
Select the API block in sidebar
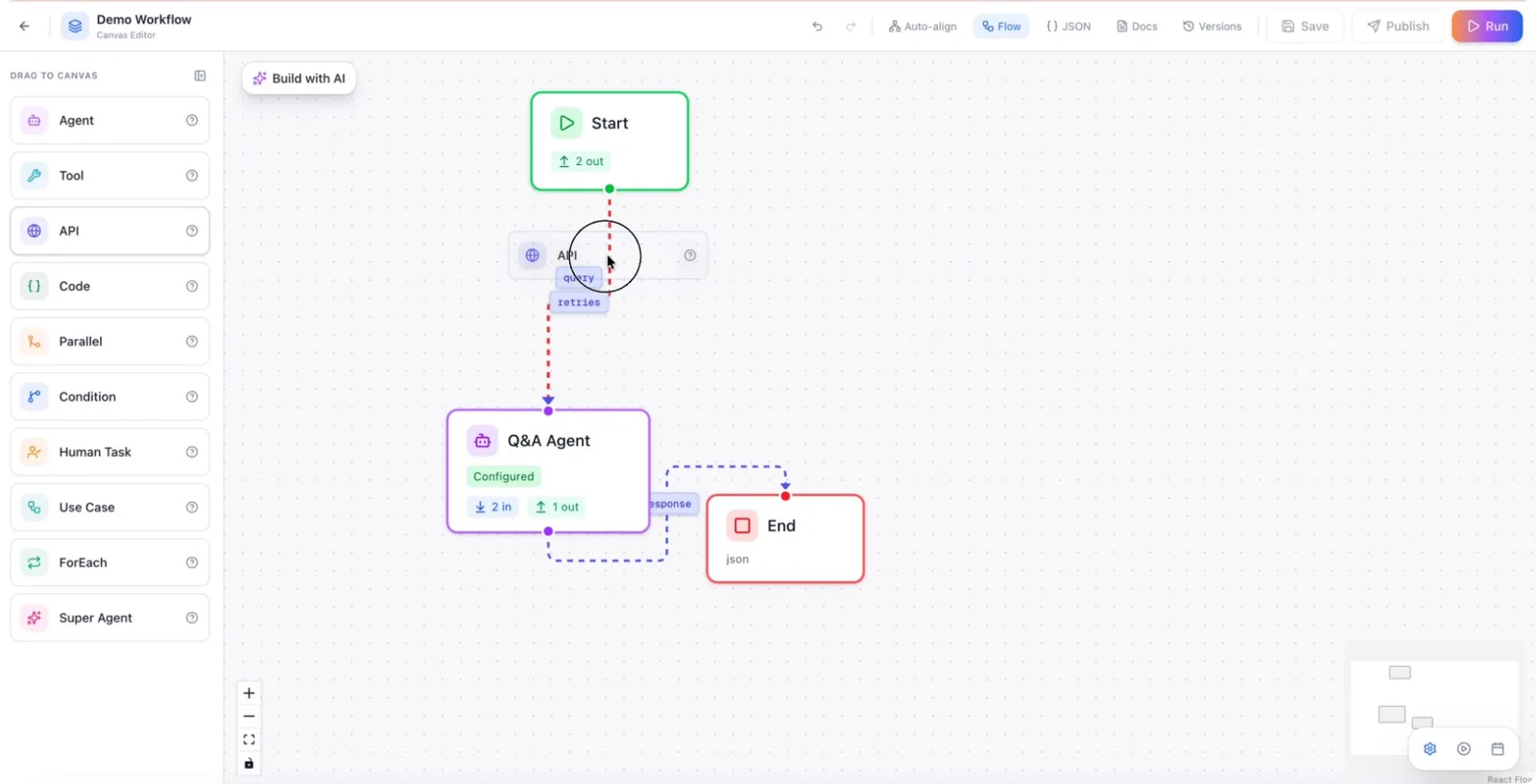click(x=109, y=231)
